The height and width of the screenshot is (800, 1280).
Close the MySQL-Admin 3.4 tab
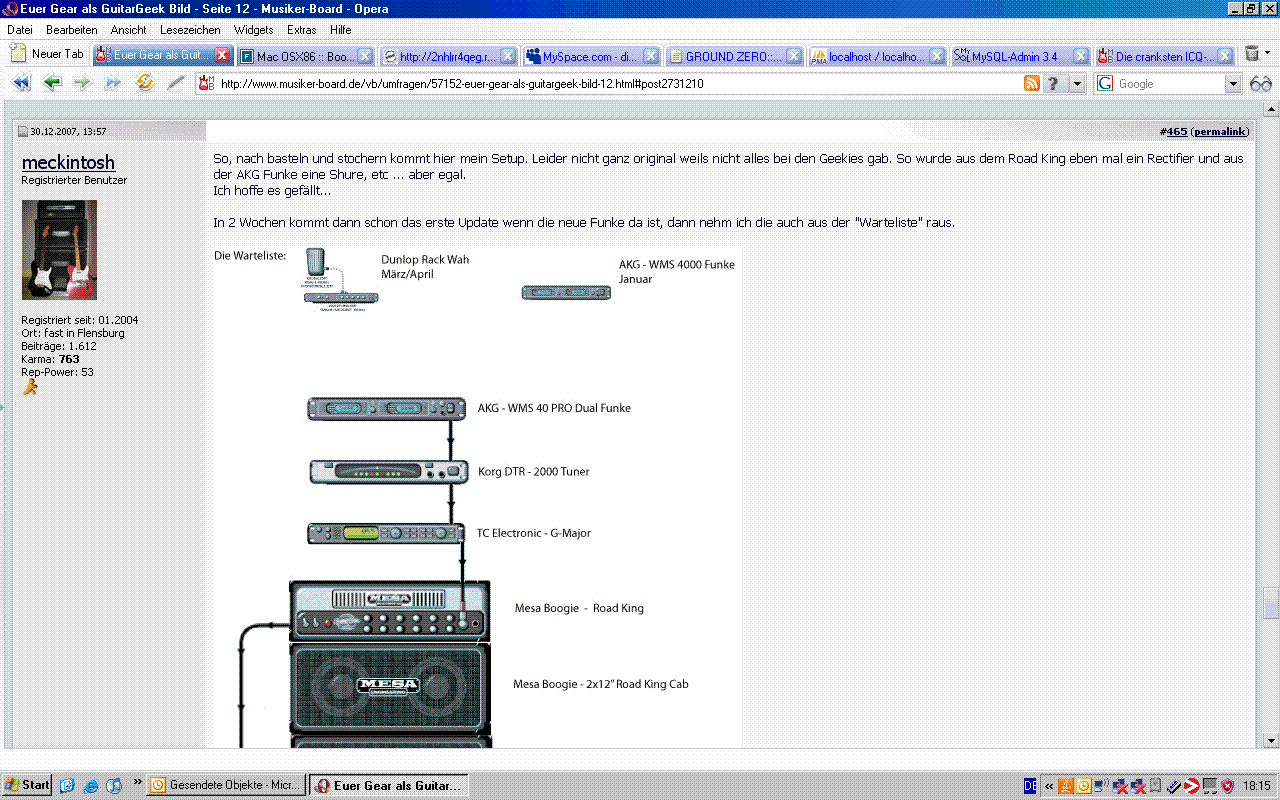(x=1080, y=56)
